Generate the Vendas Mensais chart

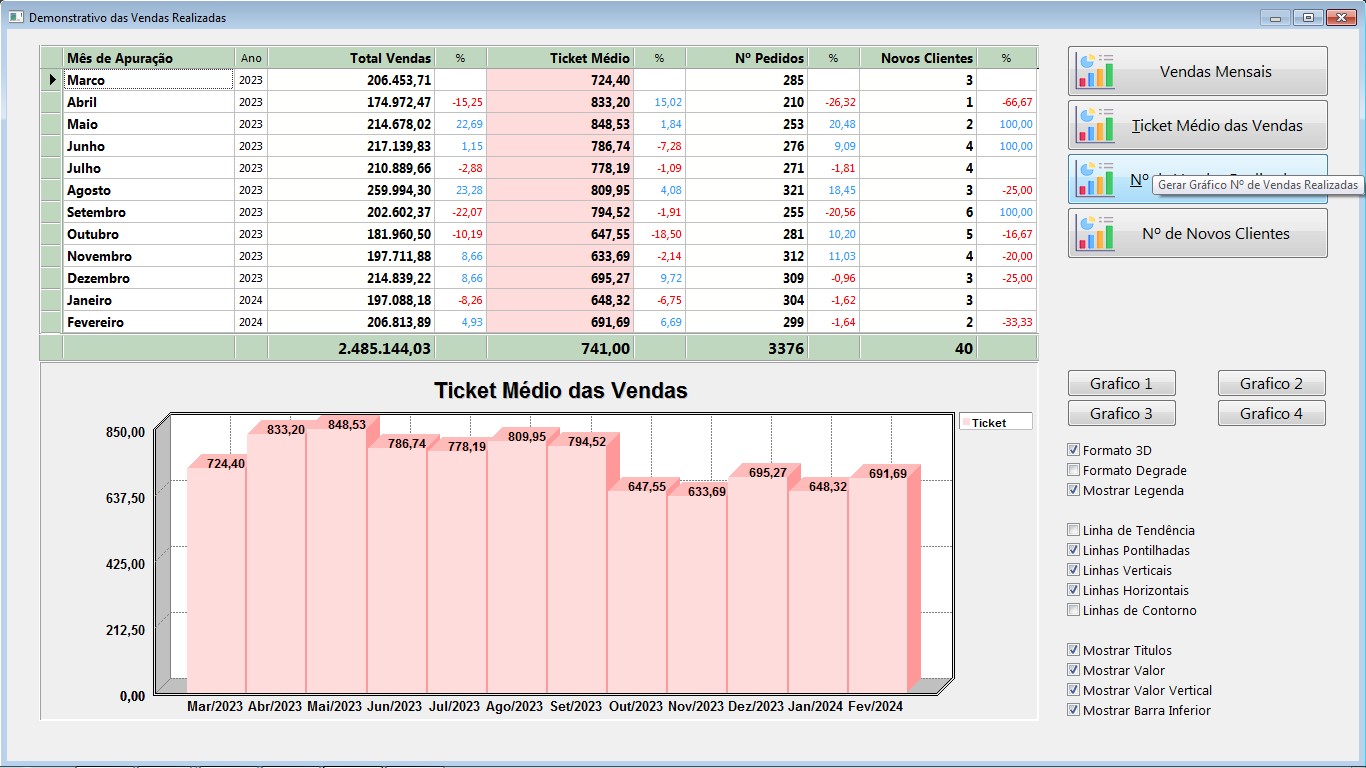click(1198, 72)
